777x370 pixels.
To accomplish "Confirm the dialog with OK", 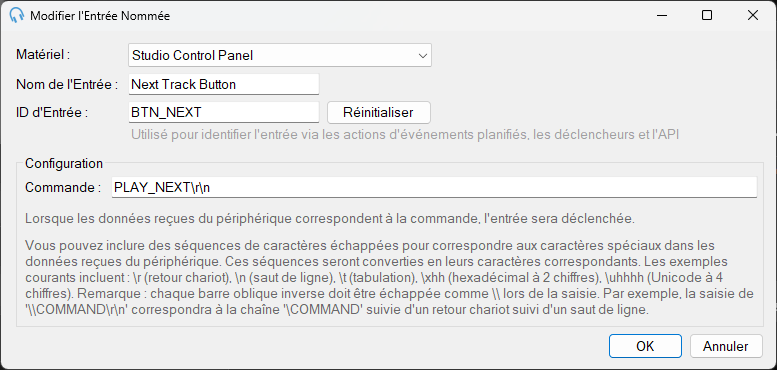I will (x=645, y=346).
